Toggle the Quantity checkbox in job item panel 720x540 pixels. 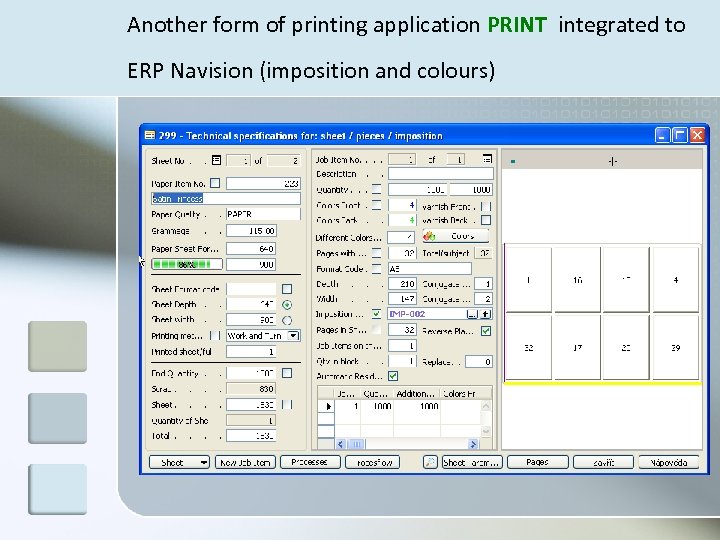(x=377, y=189)
